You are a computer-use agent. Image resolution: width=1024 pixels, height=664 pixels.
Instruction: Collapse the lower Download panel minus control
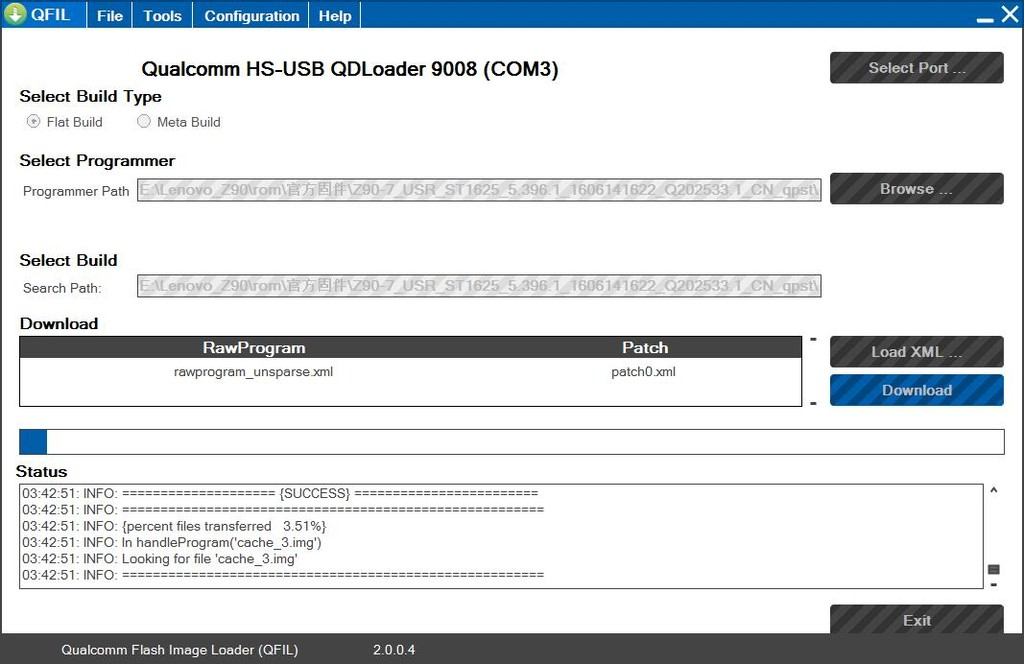812,404
